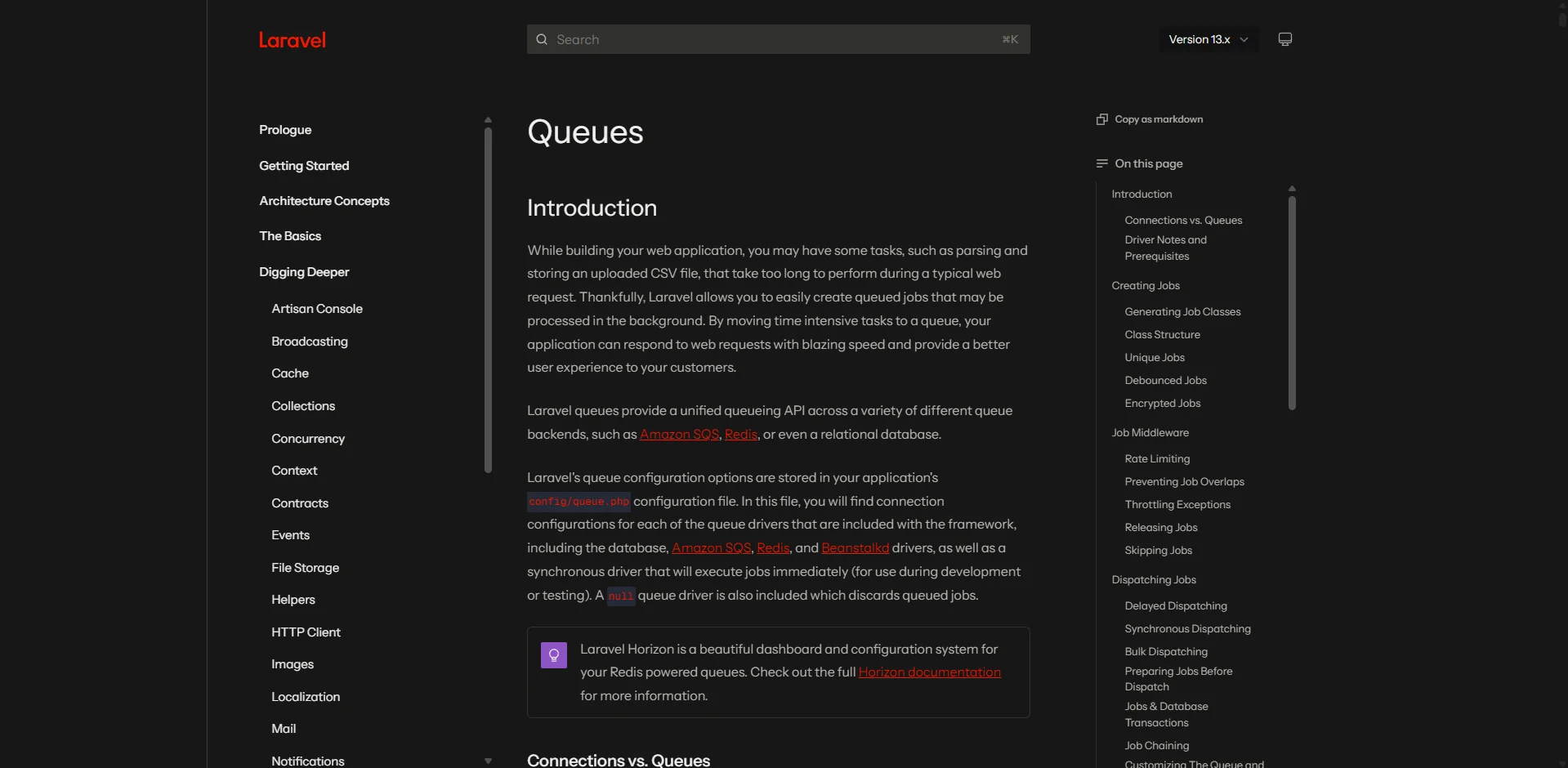The height and width of the screenshot is (768, 1568).
Task: Open Broadcasting docs page
Action: pos(310,342)
